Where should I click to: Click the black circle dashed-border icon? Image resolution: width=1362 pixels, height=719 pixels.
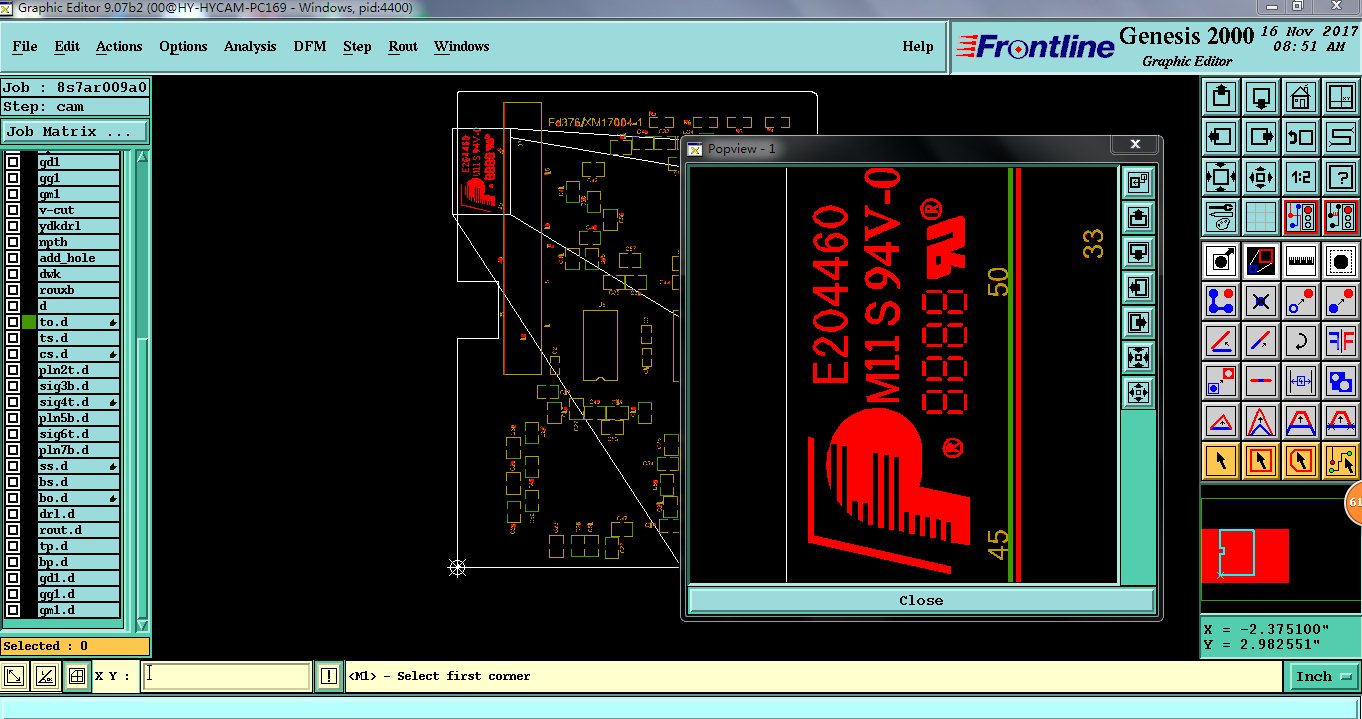pos(1341,262)
